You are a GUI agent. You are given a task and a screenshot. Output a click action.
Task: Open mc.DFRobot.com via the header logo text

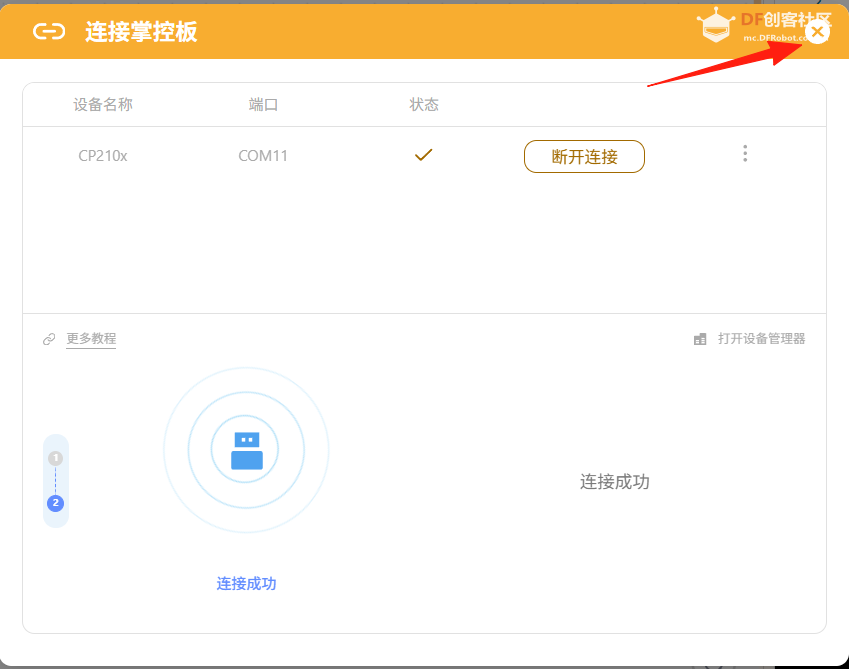click(775, 36)
